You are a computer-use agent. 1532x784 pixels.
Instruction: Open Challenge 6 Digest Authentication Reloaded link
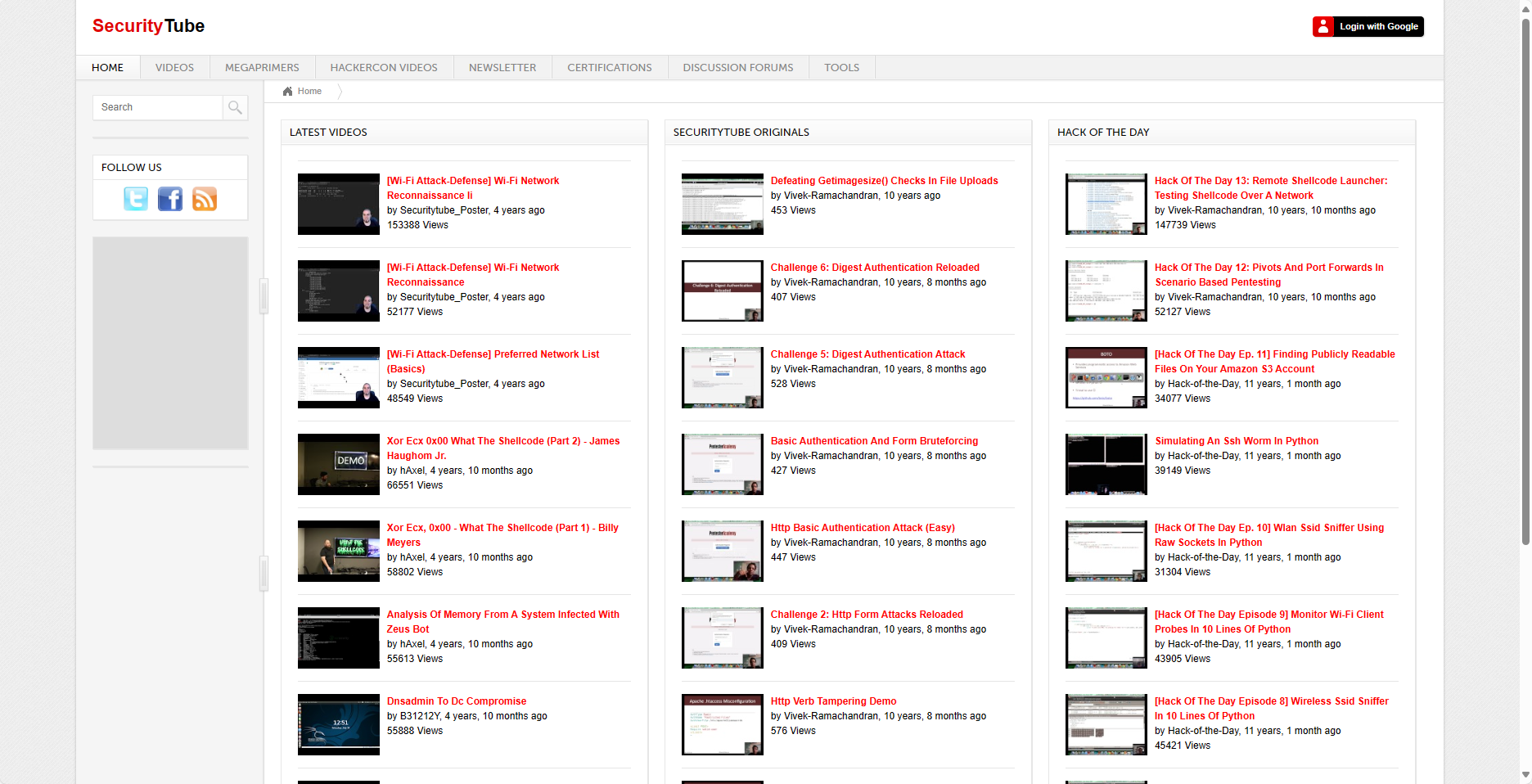[875, 268]
